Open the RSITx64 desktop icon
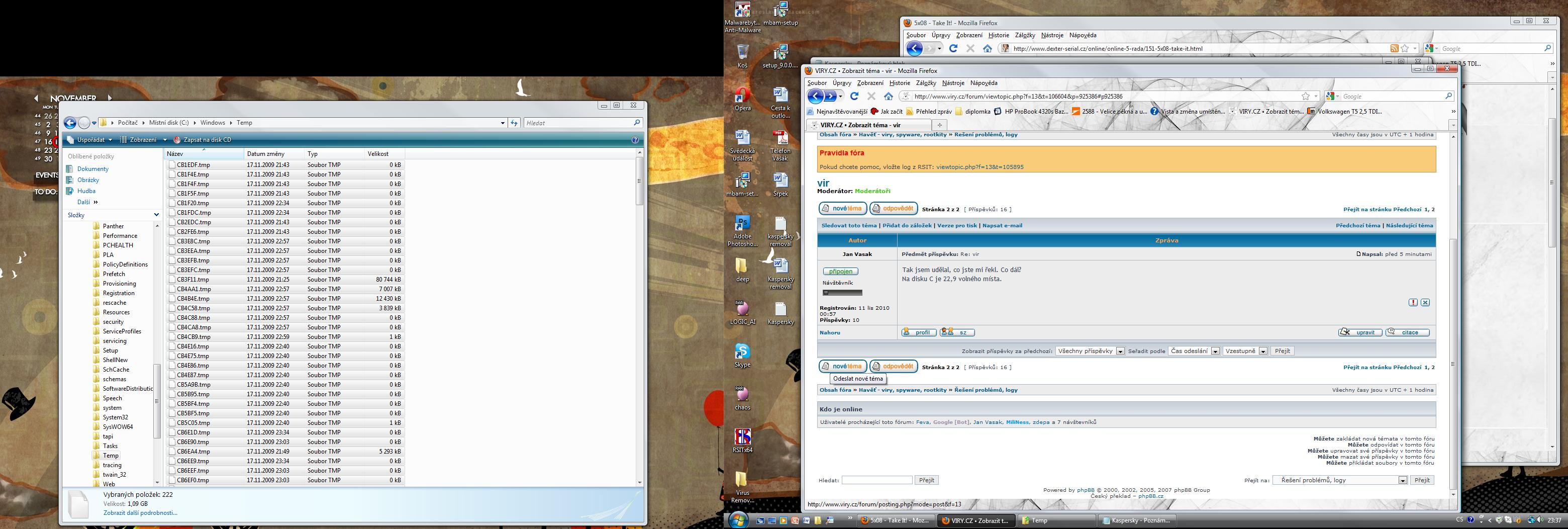The image size is (1568, 529). [x=742, y=438]
